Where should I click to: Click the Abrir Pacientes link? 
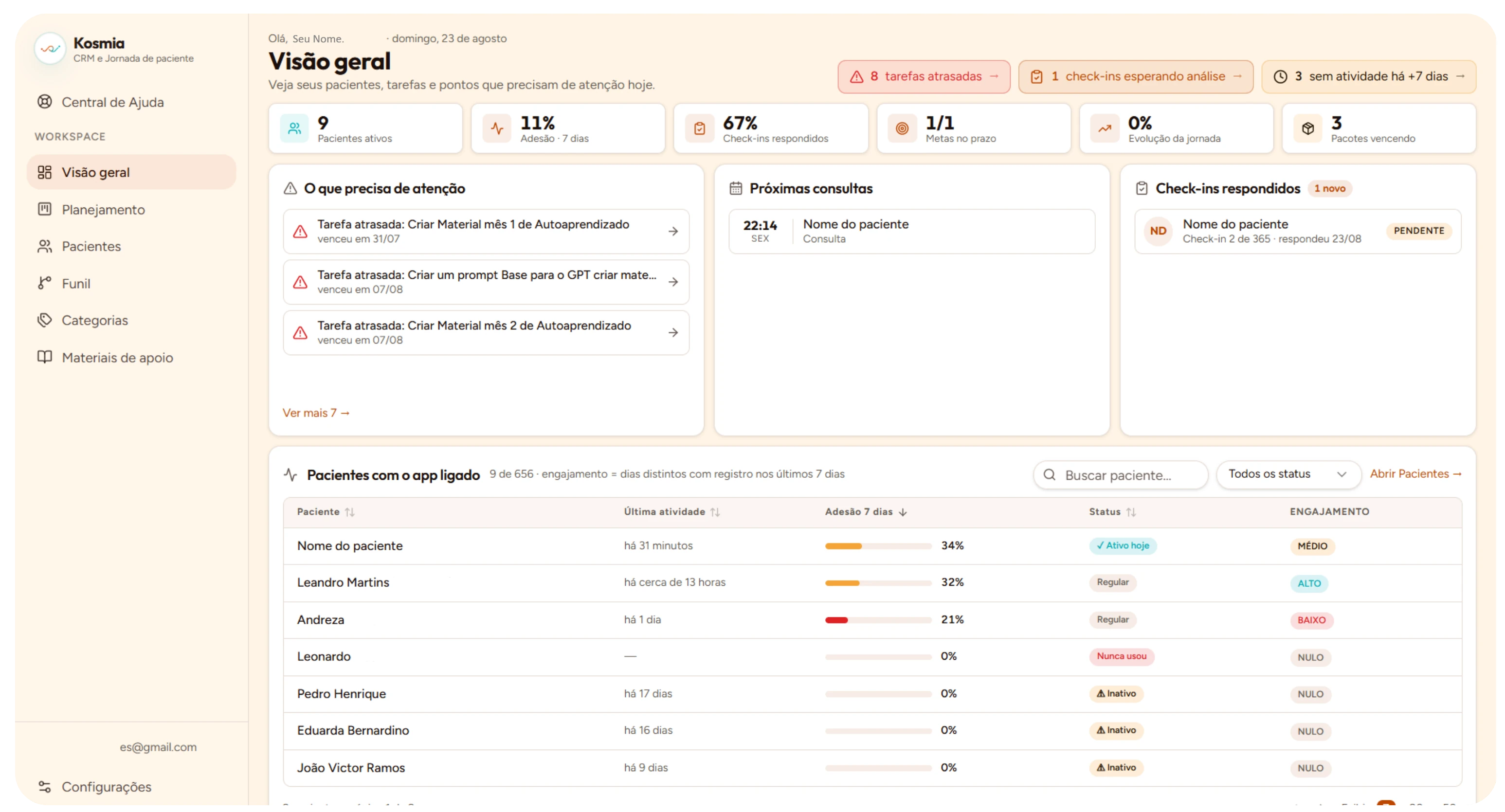point(1415,474)
